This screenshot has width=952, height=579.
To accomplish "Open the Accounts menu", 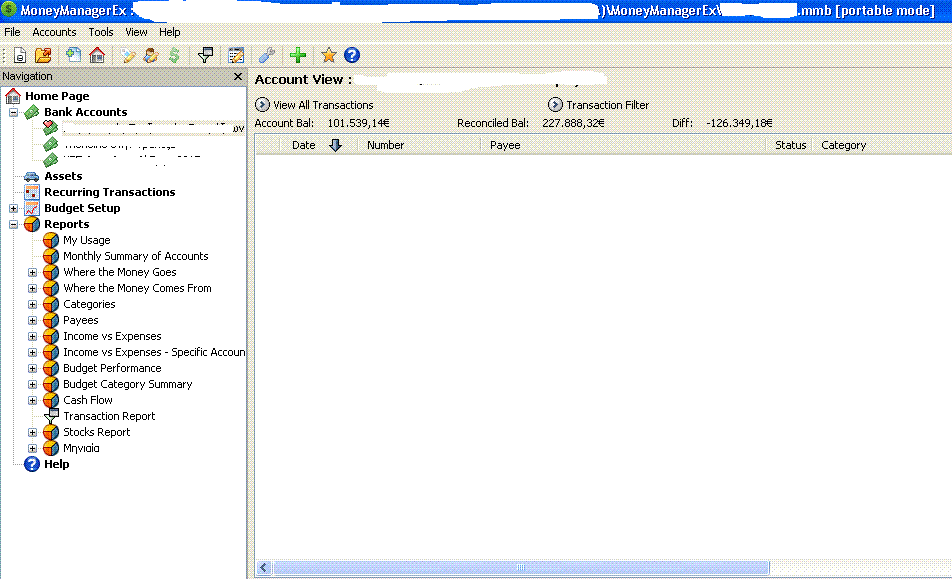I will click(54, 32).
